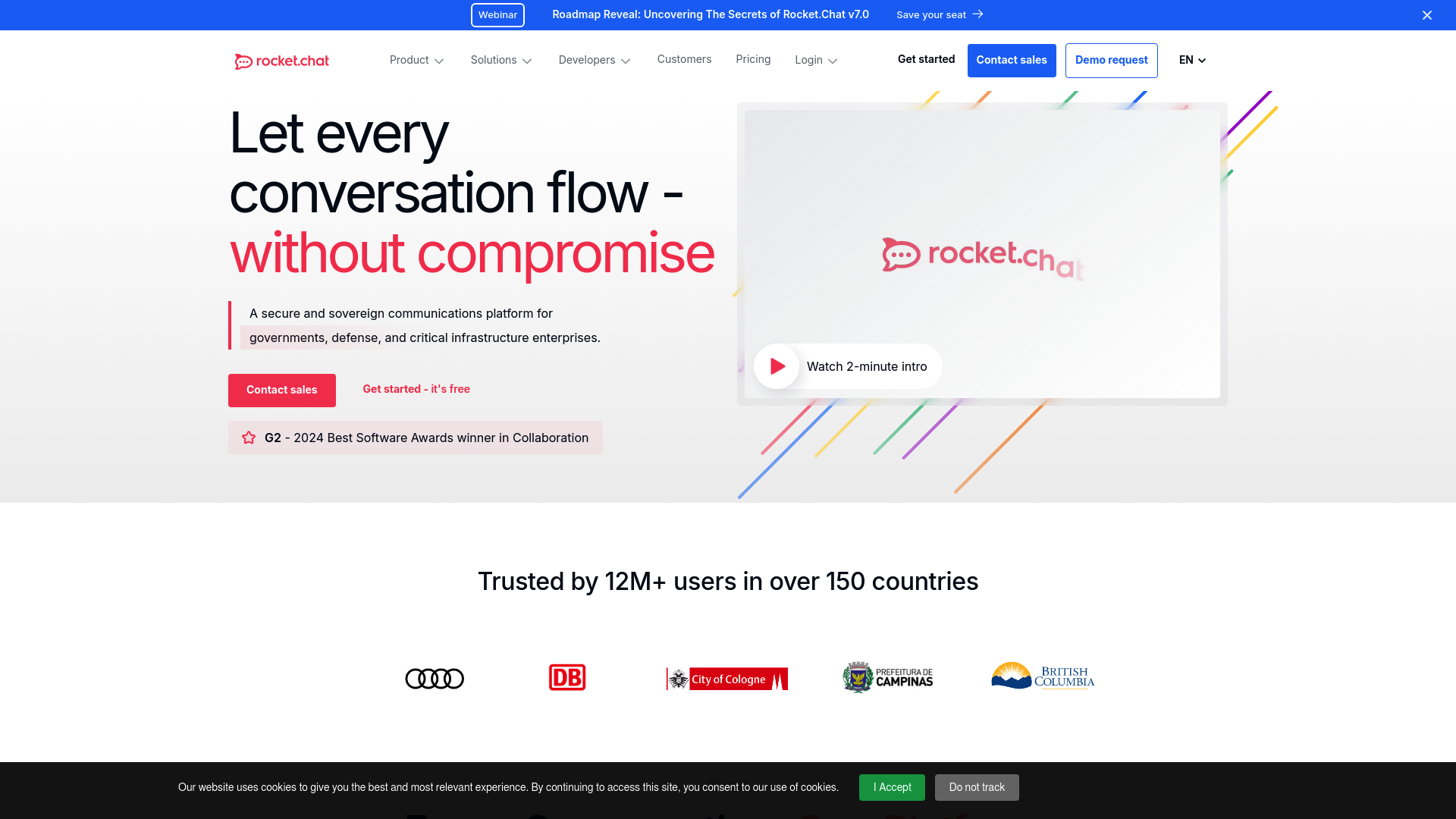Click the Contact sales button
The image size is (1456, 819).
1011,60
